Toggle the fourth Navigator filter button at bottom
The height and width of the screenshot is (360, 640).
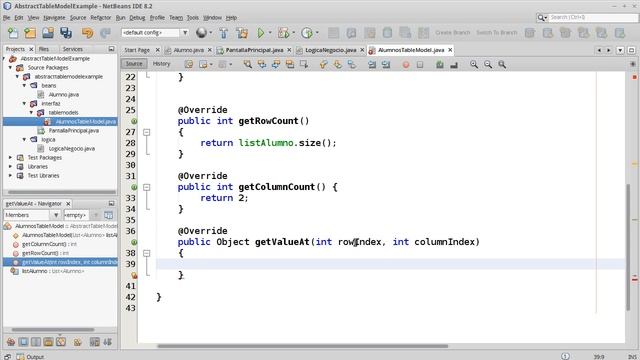point(48,342)
